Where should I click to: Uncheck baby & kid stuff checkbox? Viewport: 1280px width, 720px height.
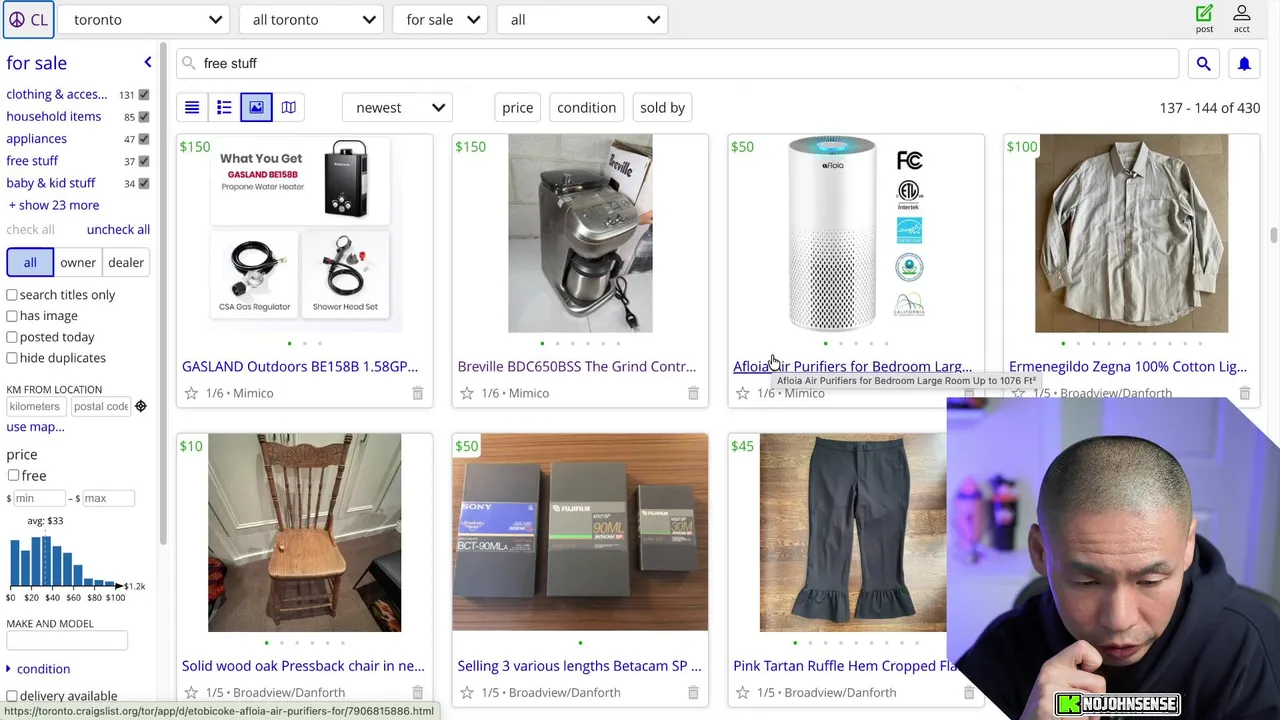pos(144,183)
